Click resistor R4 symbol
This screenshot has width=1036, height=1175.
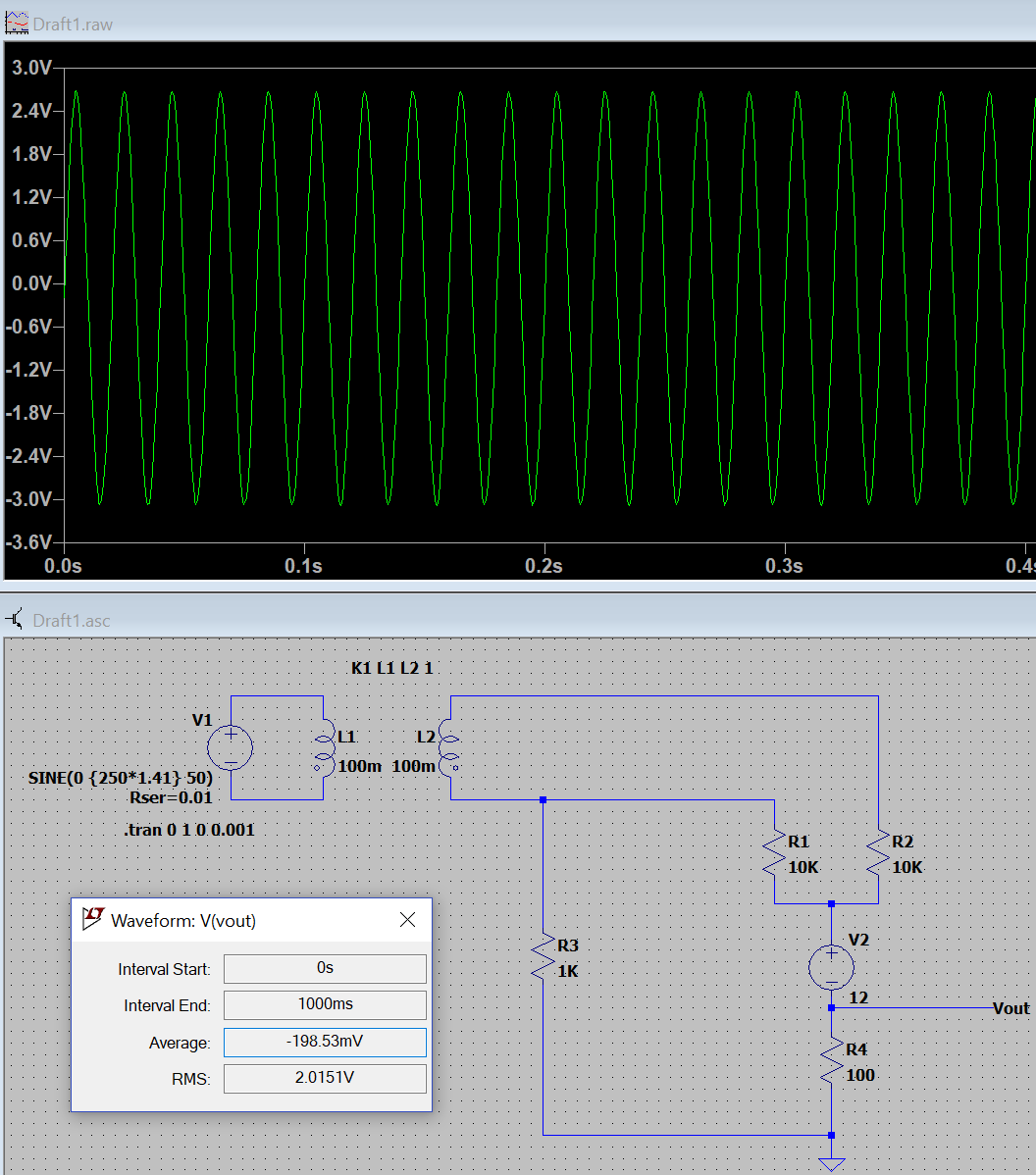[831, 1060]
